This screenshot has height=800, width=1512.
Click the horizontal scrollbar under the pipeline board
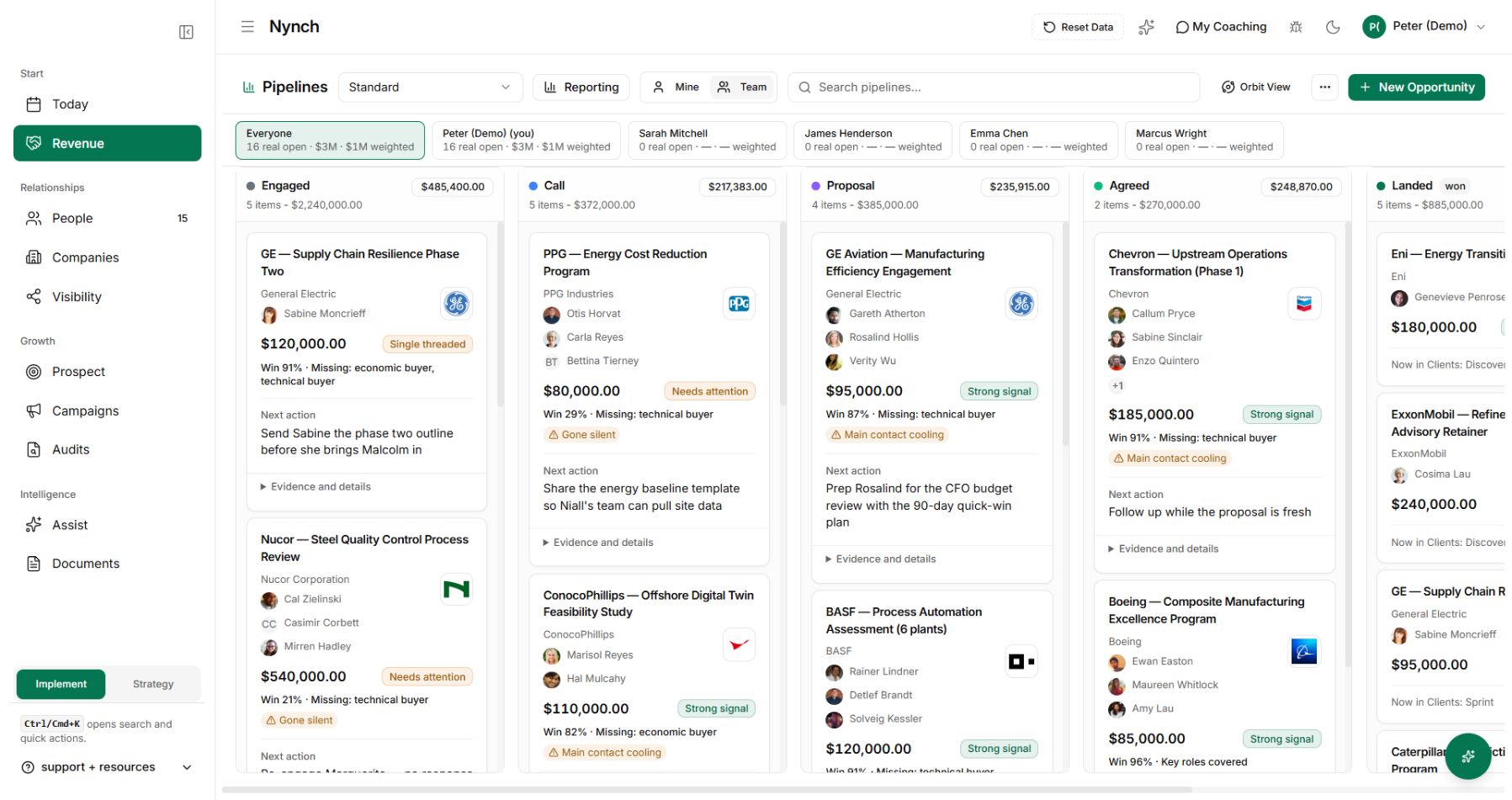707,790
